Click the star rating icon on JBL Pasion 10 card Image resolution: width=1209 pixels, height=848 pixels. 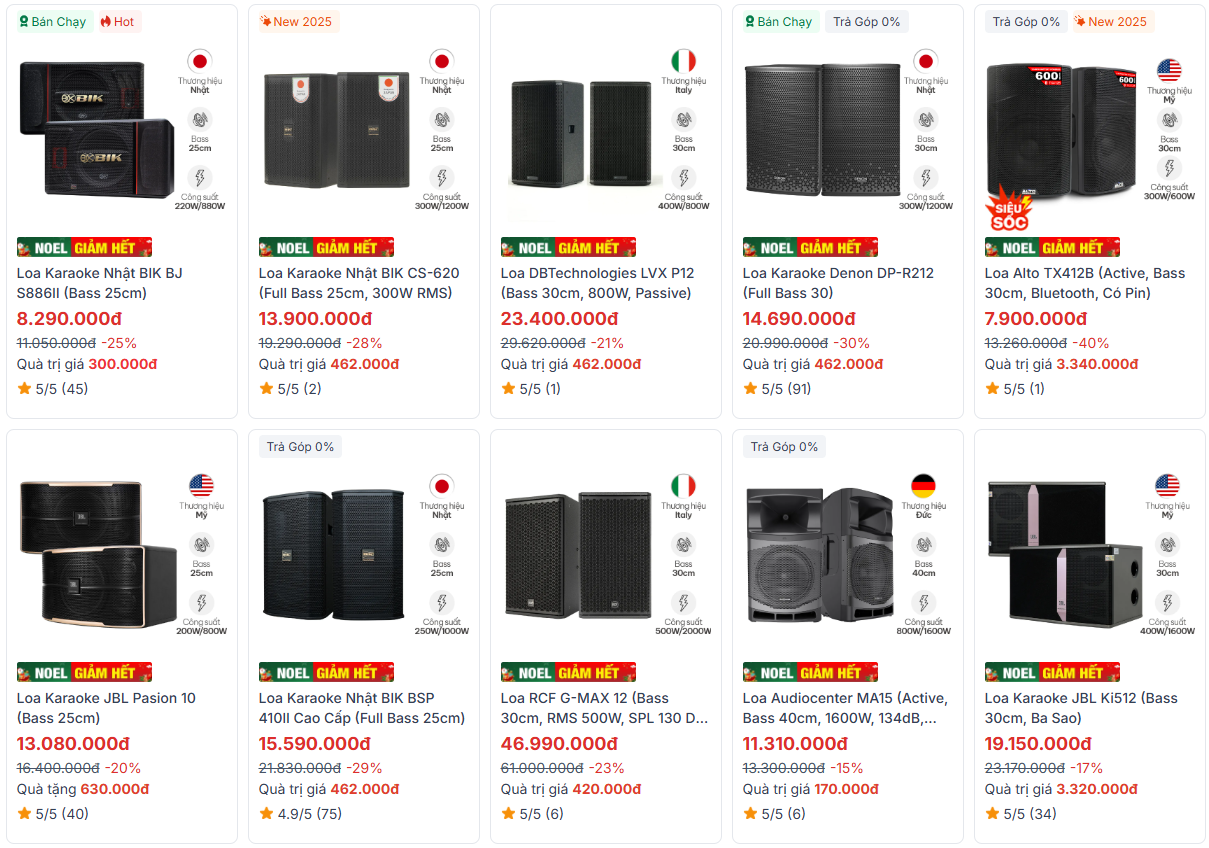24,814
